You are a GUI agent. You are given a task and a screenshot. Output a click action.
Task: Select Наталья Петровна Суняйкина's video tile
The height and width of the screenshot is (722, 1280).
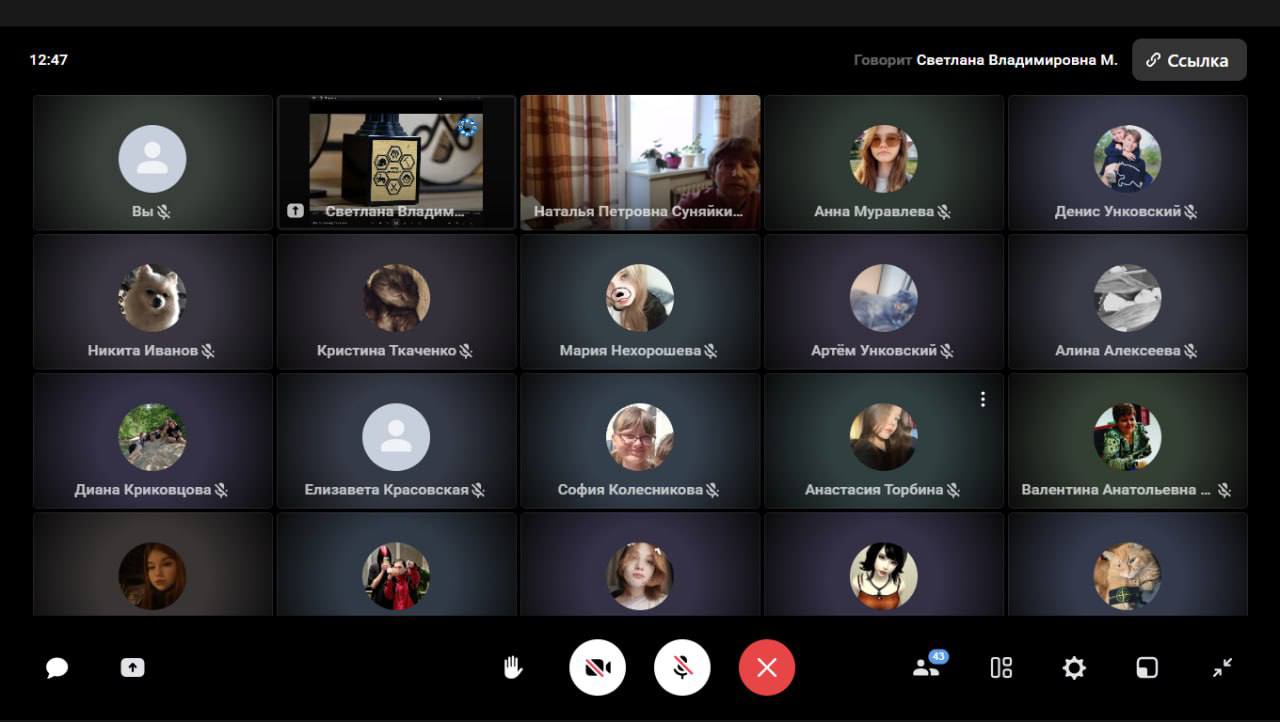coord(640,162)
